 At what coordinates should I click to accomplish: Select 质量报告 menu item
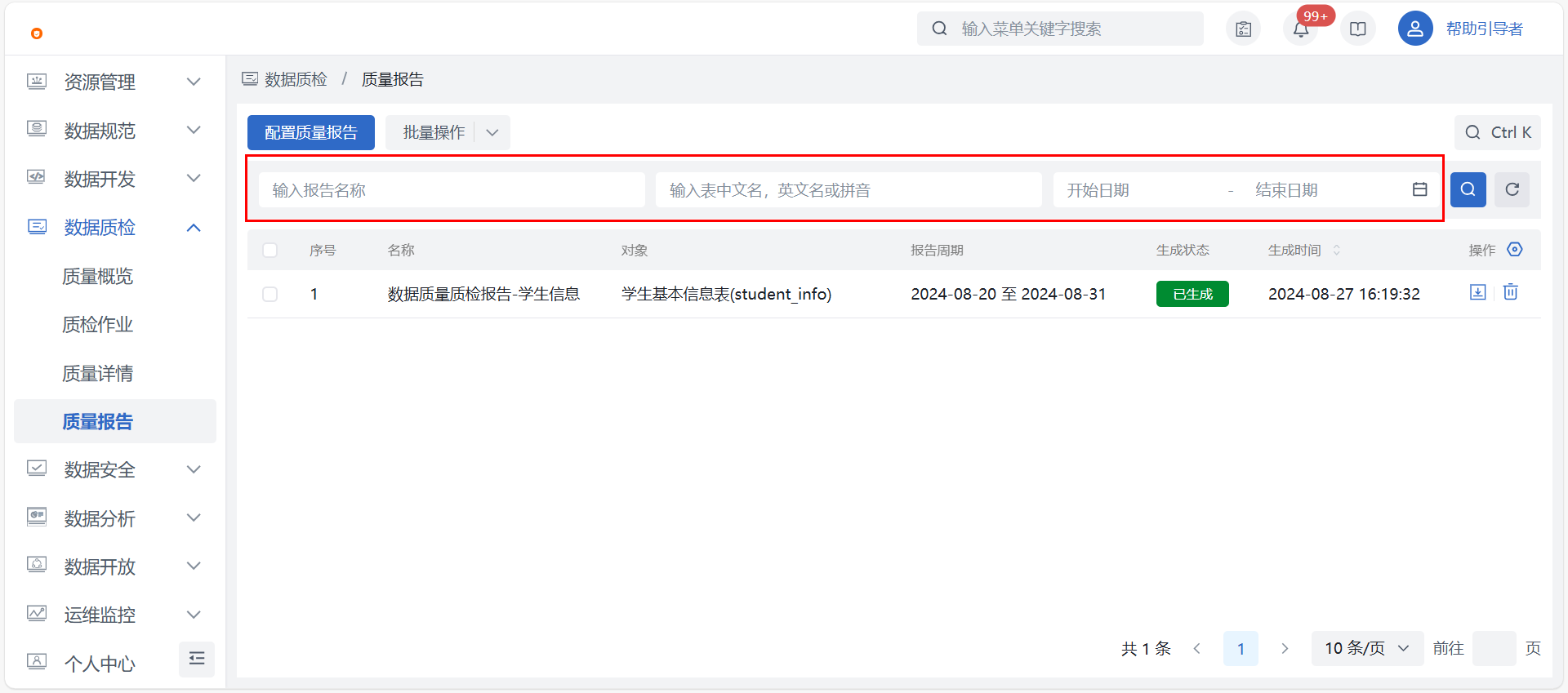pyautogui.click(x=115, y=421)
